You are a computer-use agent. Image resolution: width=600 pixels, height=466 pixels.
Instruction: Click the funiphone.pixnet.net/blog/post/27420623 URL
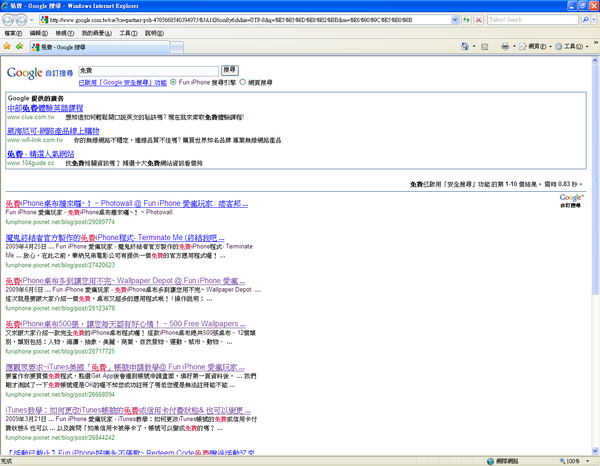[60, 265]
